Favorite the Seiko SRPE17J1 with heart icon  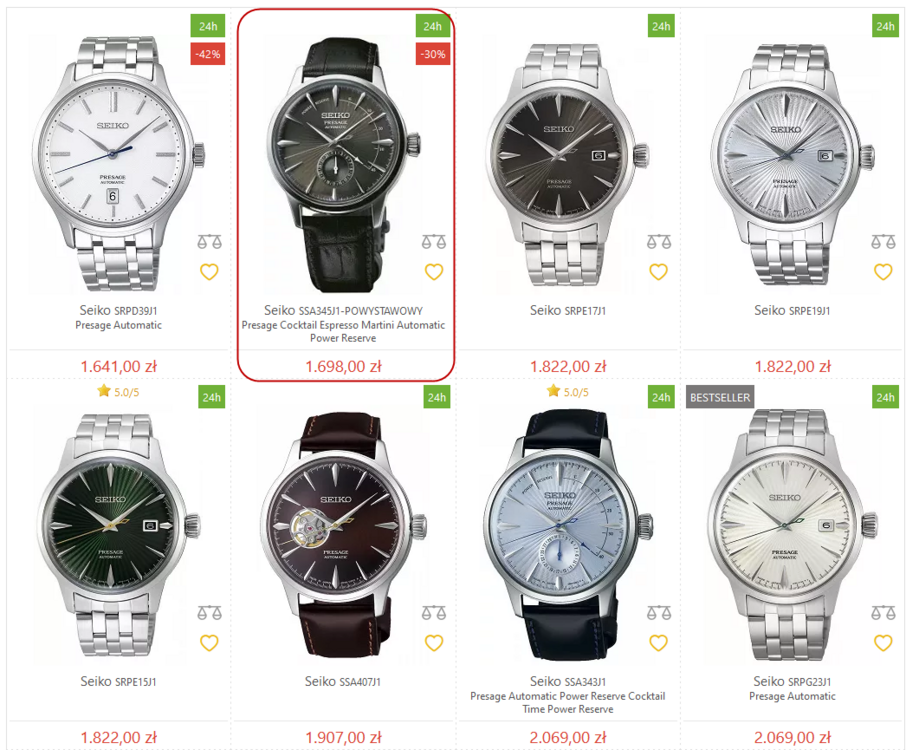(x=659, y=272)
